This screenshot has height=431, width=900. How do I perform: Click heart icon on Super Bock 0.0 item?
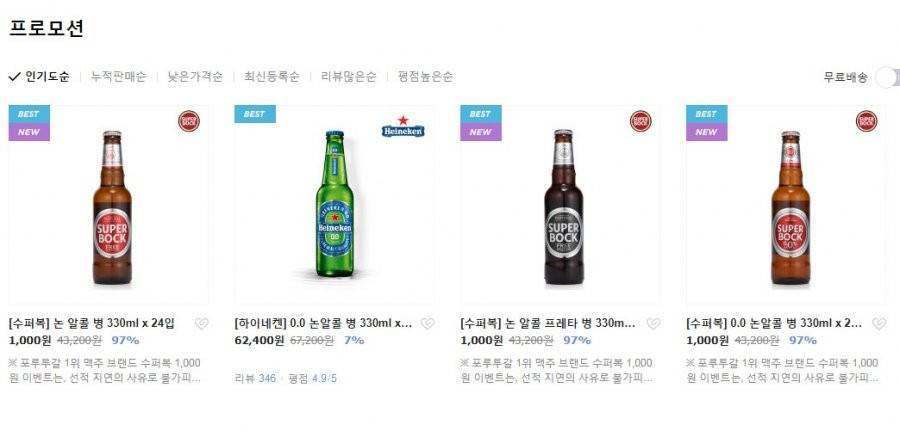coord(879,324)
